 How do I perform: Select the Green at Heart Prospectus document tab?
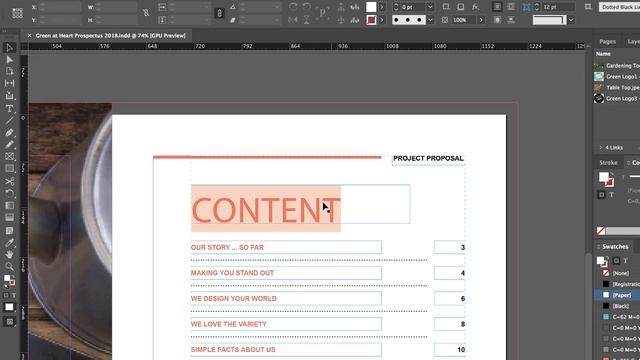110,36
